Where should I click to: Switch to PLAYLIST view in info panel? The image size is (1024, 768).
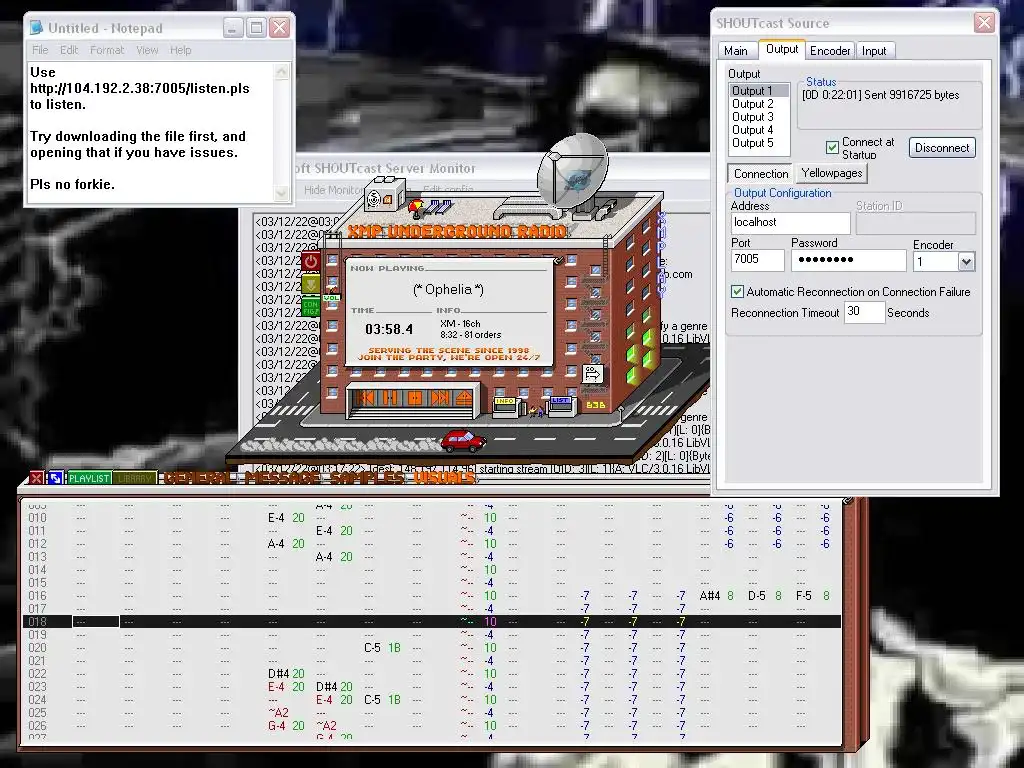point(89,478)
